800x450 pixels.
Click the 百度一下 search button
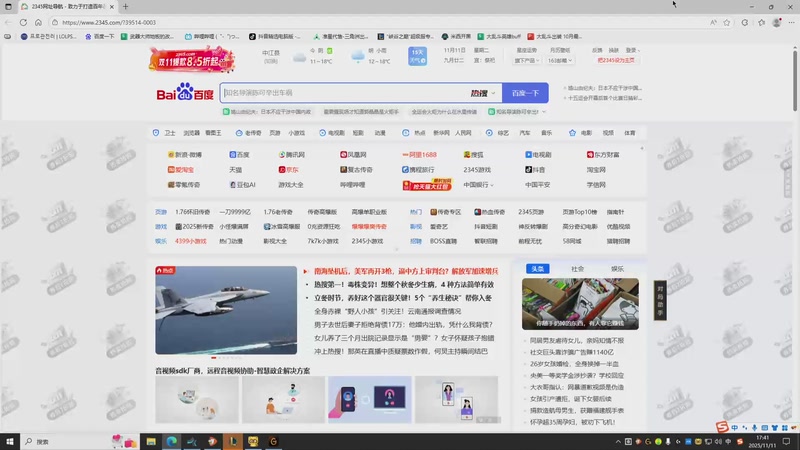(x=525, y=93)
